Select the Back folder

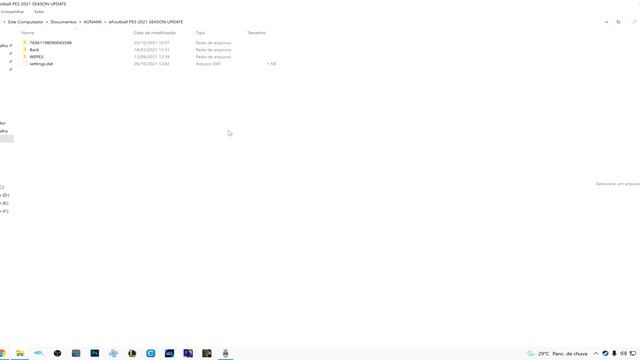click(34, 50)
